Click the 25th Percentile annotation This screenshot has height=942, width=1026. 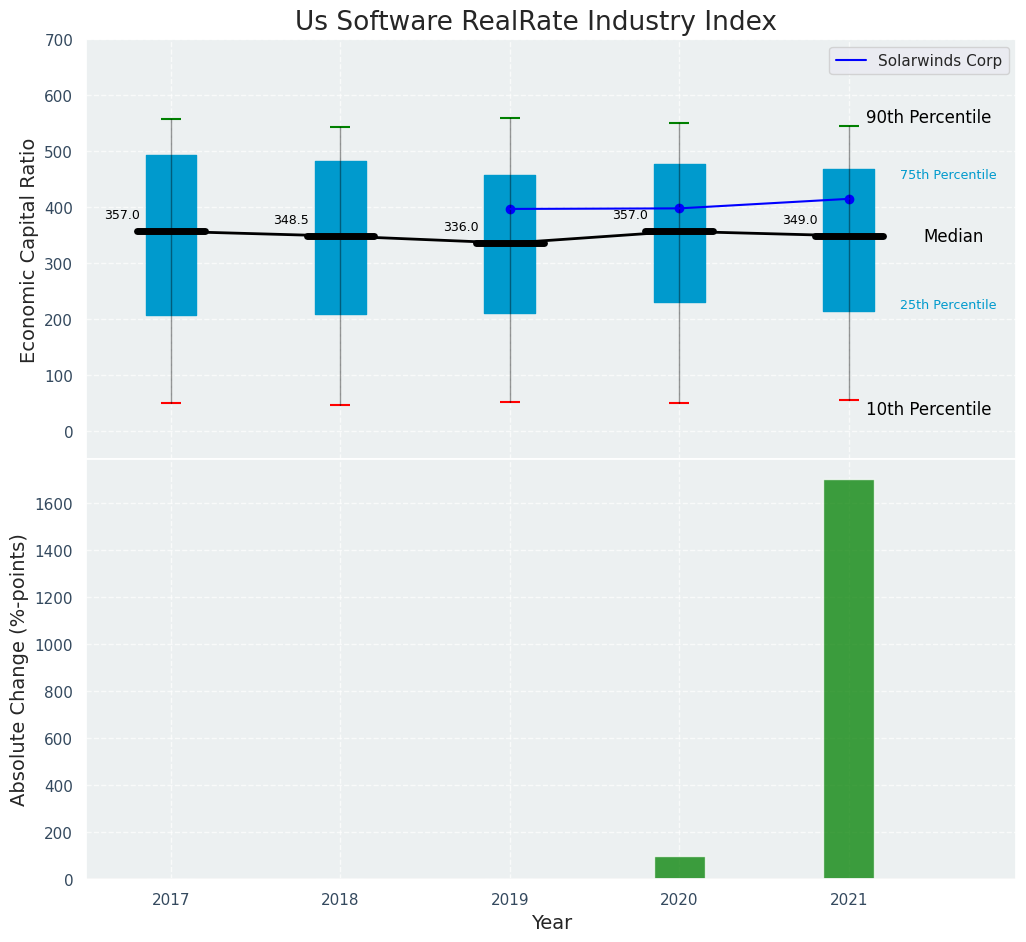[x=947, y=305]
